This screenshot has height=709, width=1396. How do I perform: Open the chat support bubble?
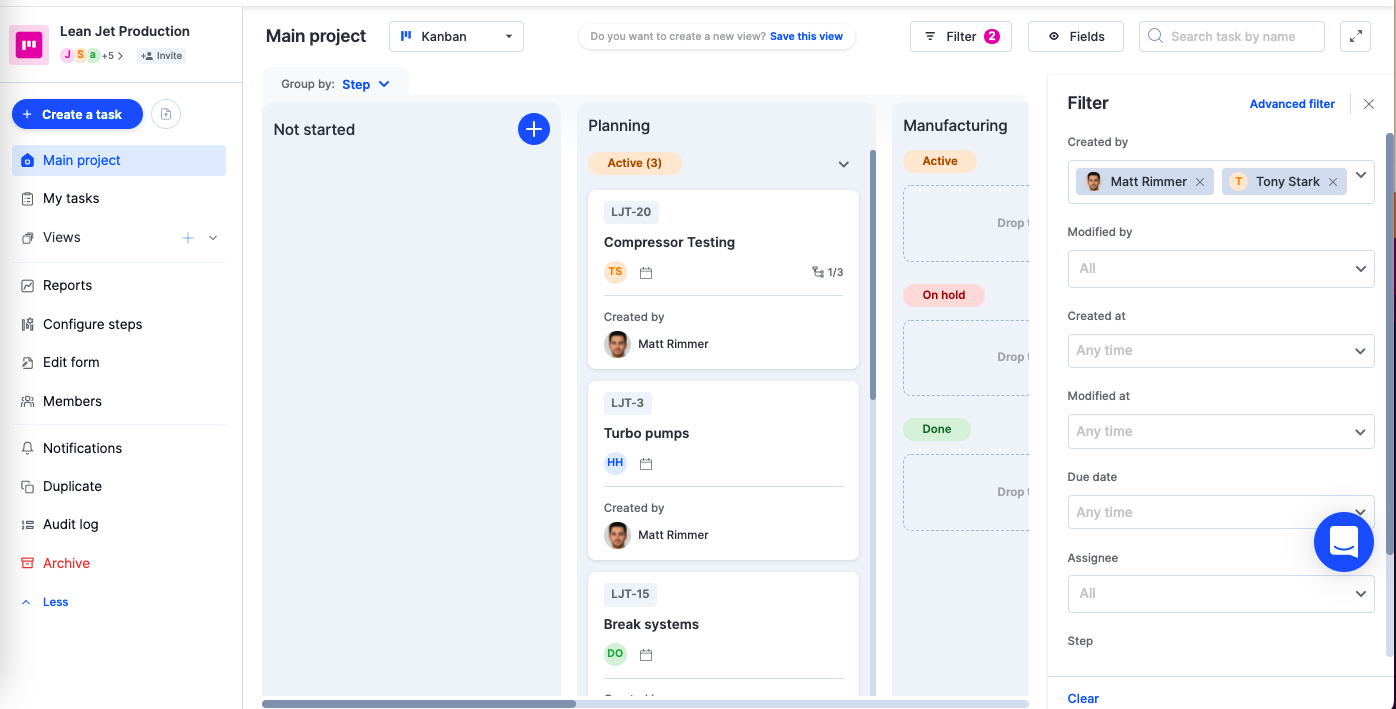(x=1343, y=542)
